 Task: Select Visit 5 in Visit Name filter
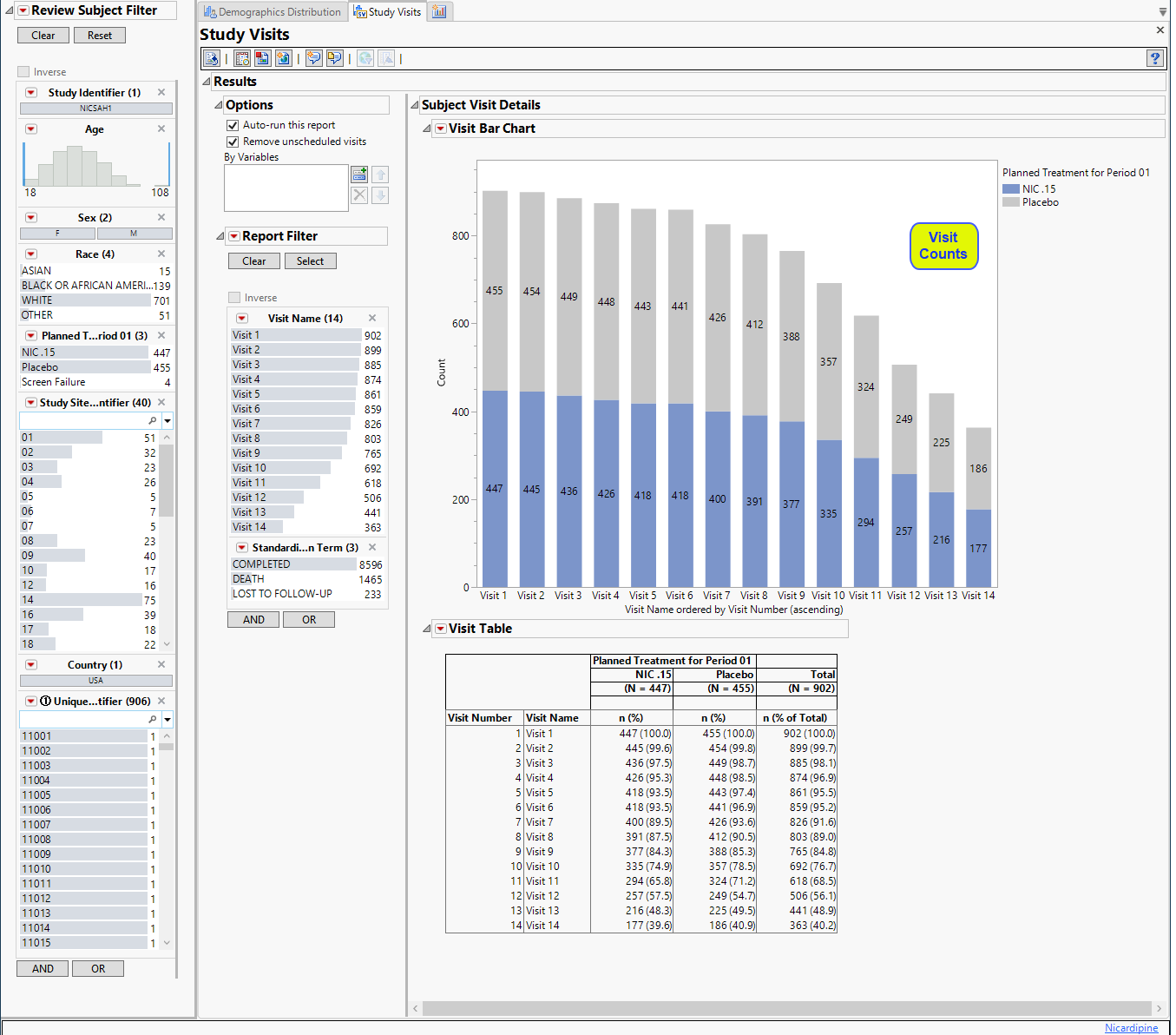tap(246, 394)
